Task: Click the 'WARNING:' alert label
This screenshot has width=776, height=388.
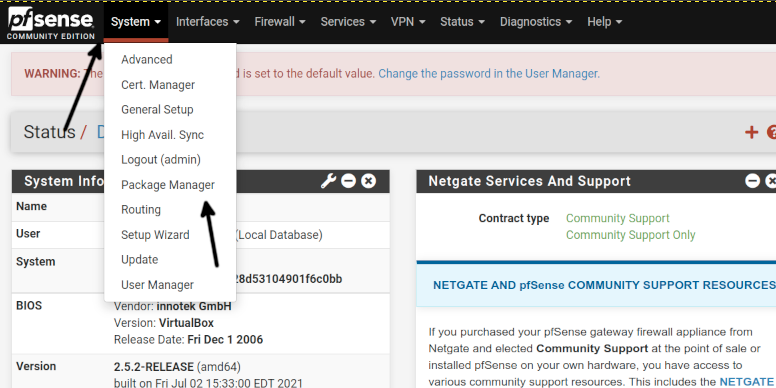Action: (52, 74)
